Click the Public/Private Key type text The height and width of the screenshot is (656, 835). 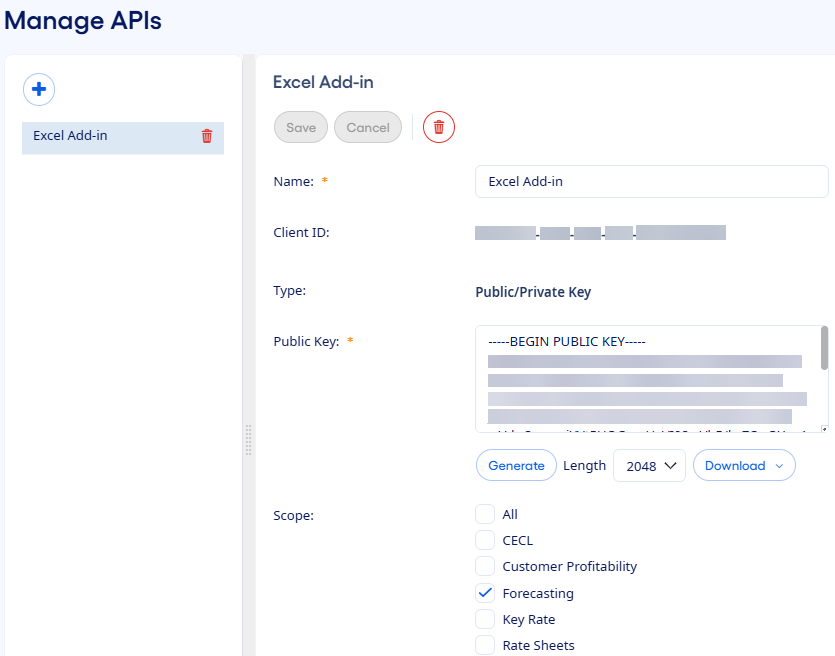click(x=533, y=292)
